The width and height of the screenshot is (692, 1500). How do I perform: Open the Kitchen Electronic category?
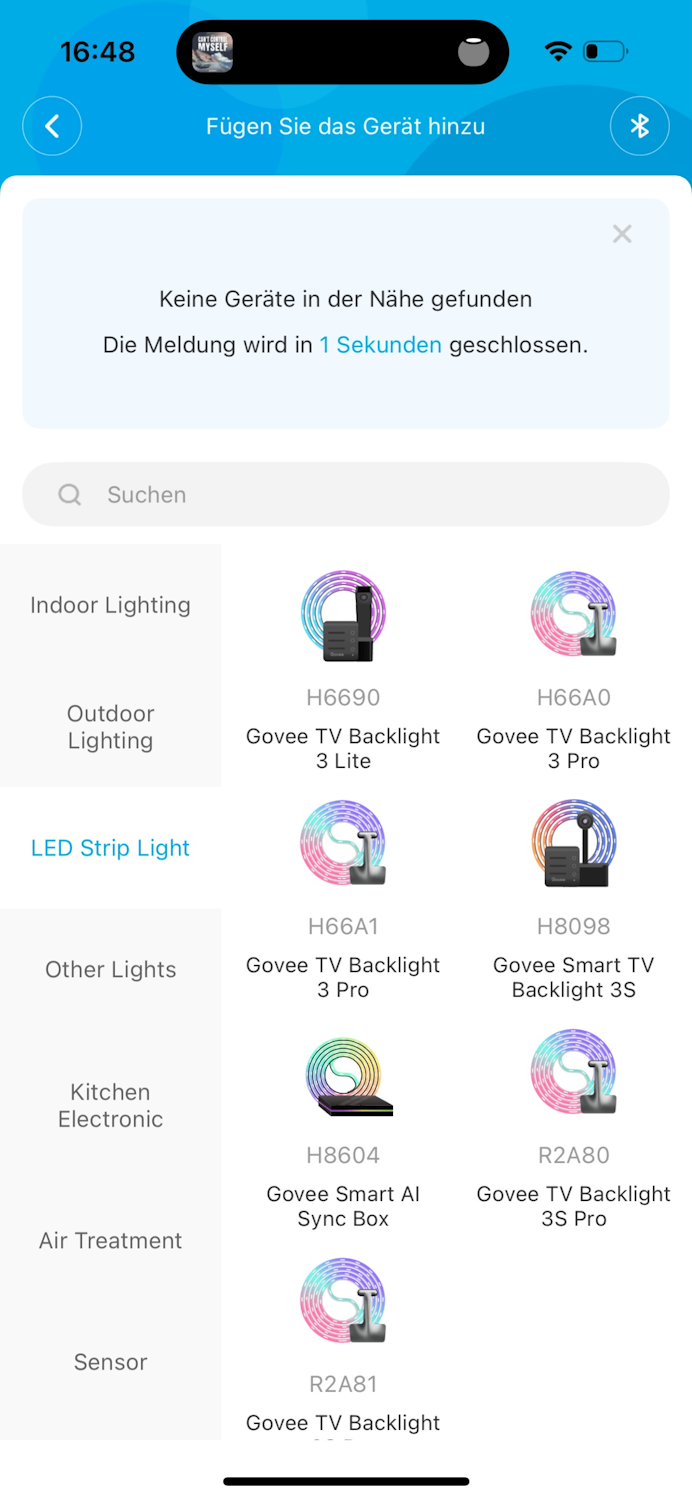tap(110, 1105)
